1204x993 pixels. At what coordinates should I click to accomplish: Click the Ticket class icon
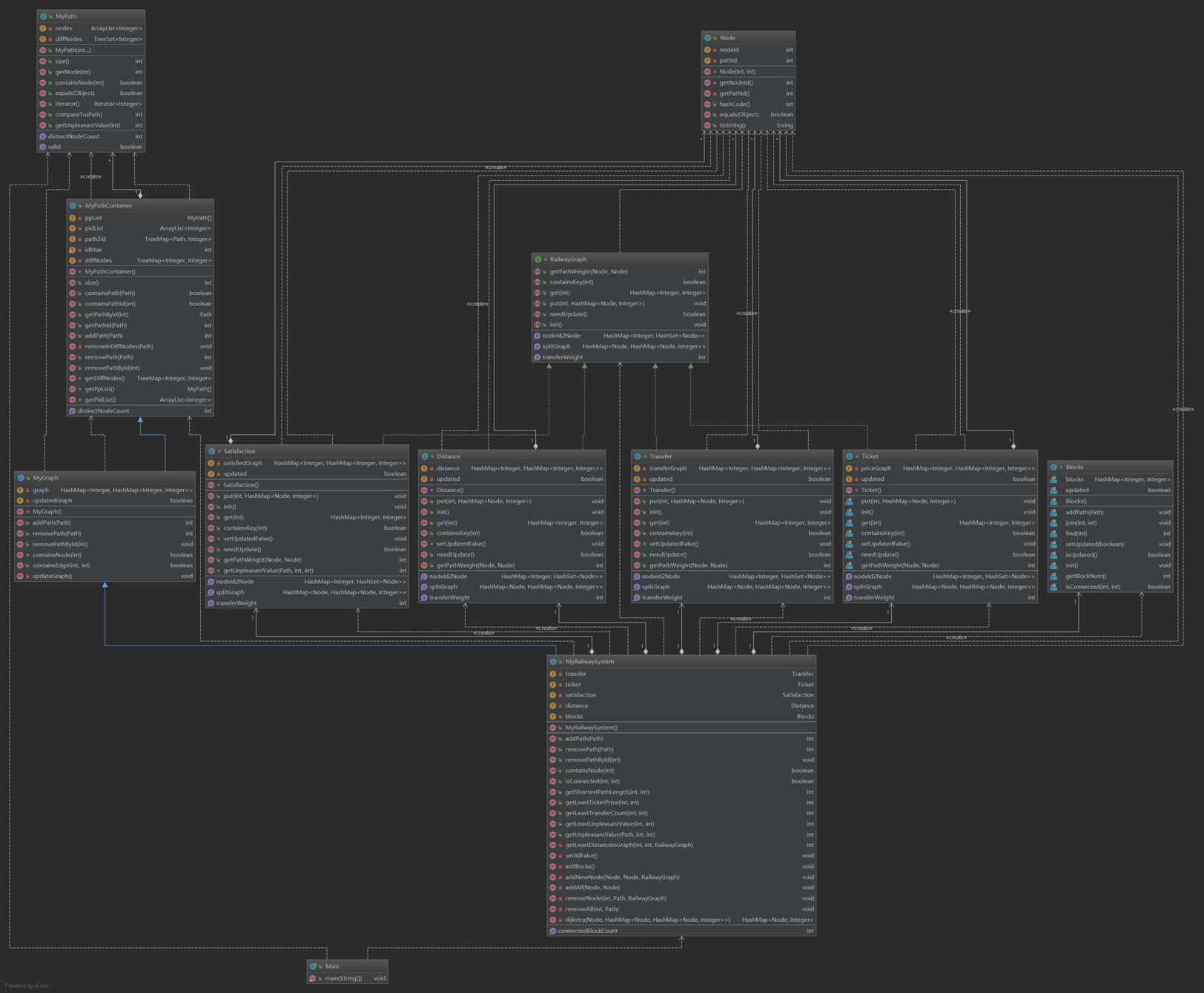(849, 456)
